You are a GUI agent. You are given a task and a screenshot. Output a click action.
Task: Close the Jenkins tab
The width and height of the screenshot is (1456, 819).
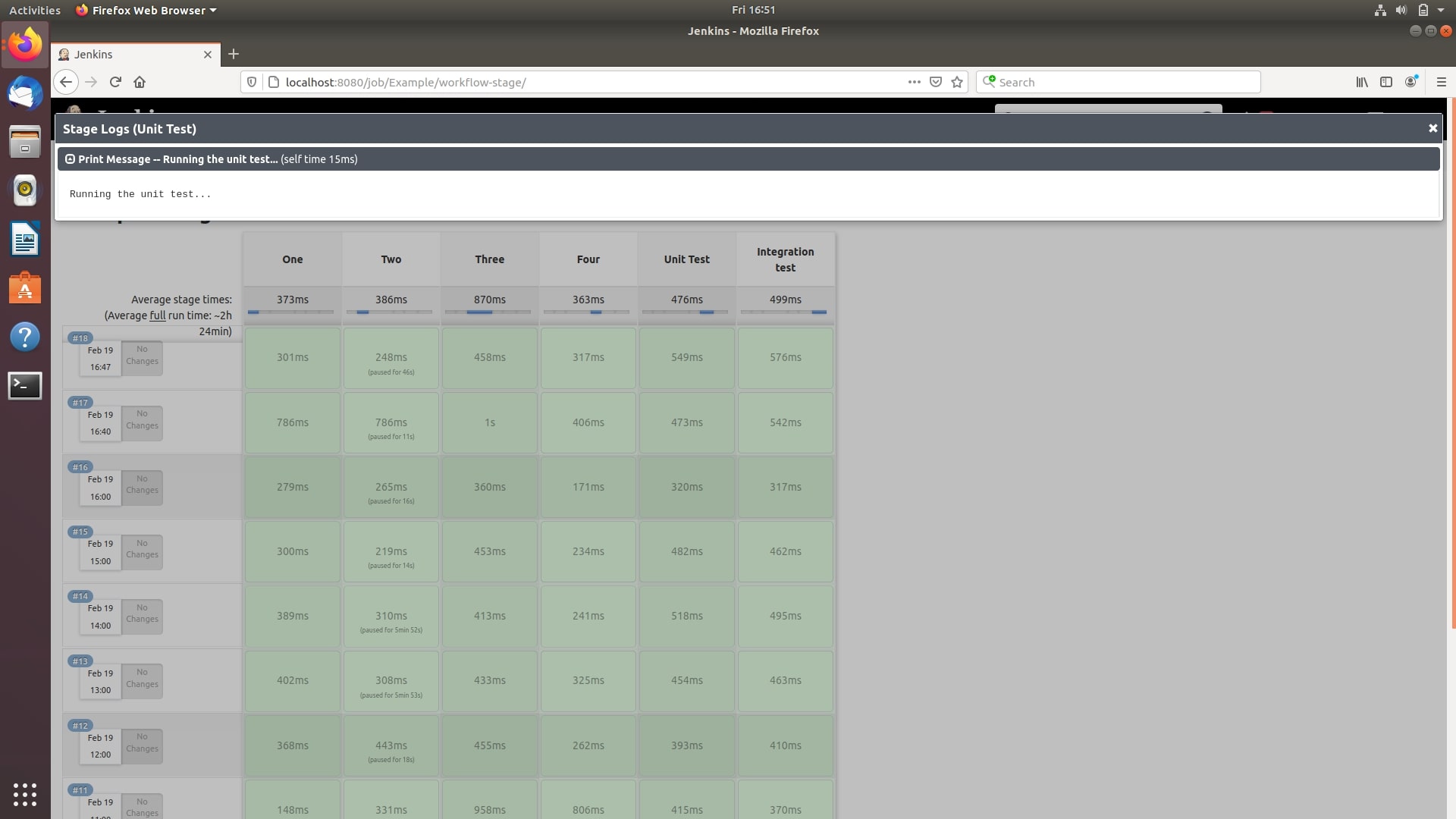[207, 55]
